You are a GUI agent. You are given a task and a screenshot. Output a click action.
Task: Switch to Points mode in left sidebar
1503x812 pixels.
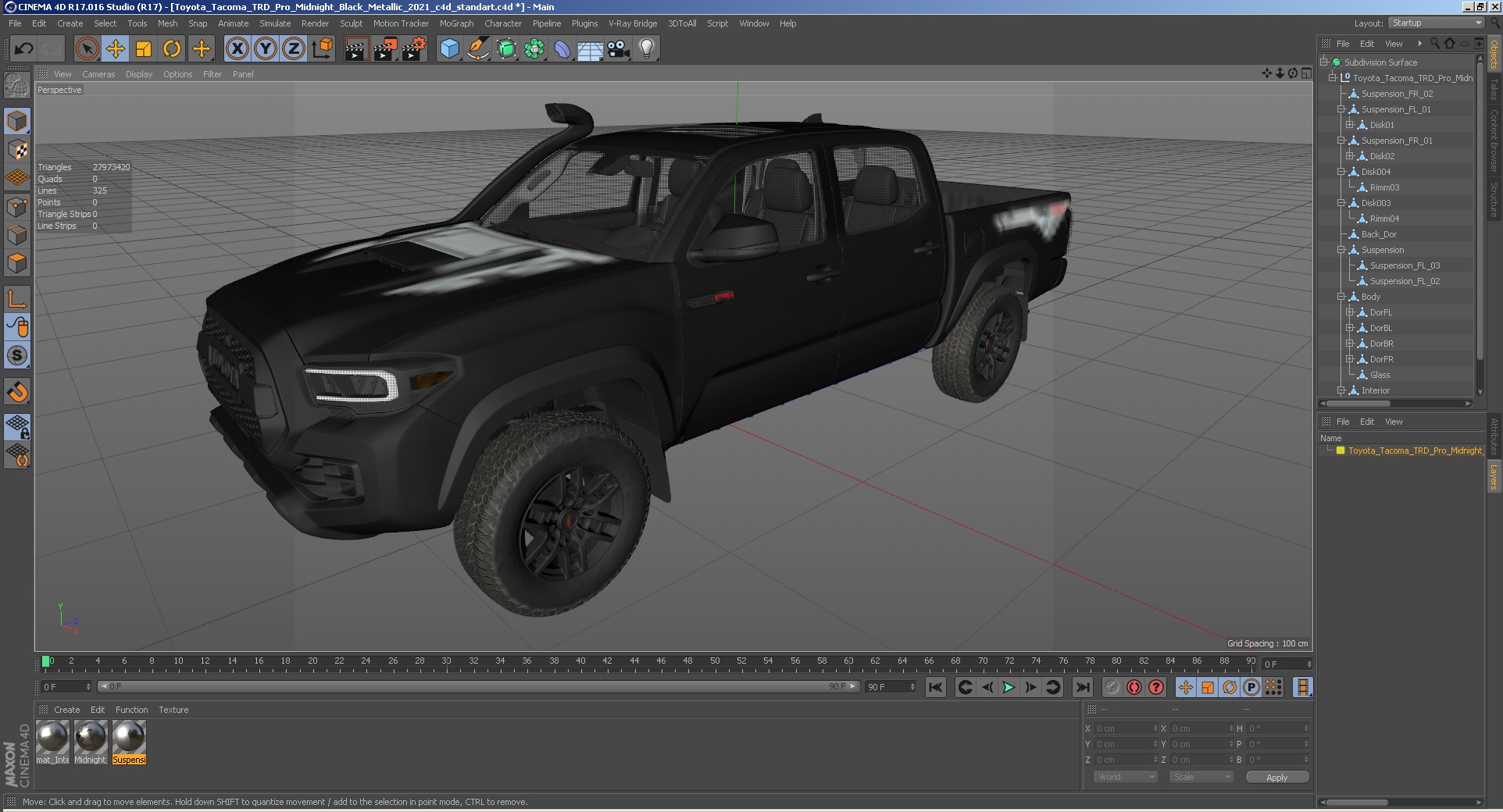click(x=17, y=207)
